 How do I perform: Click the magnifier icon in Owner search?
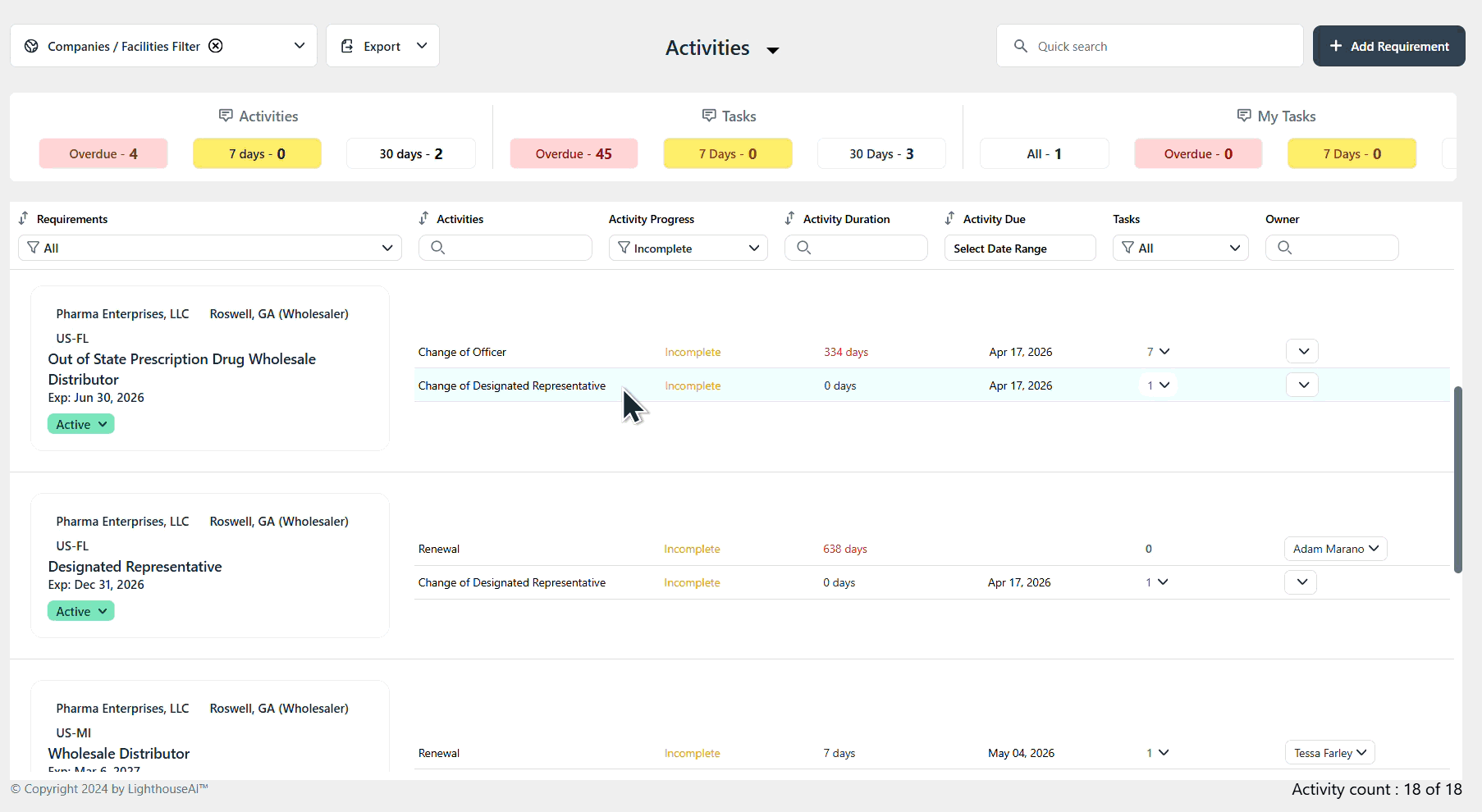tap(1286, 247)
